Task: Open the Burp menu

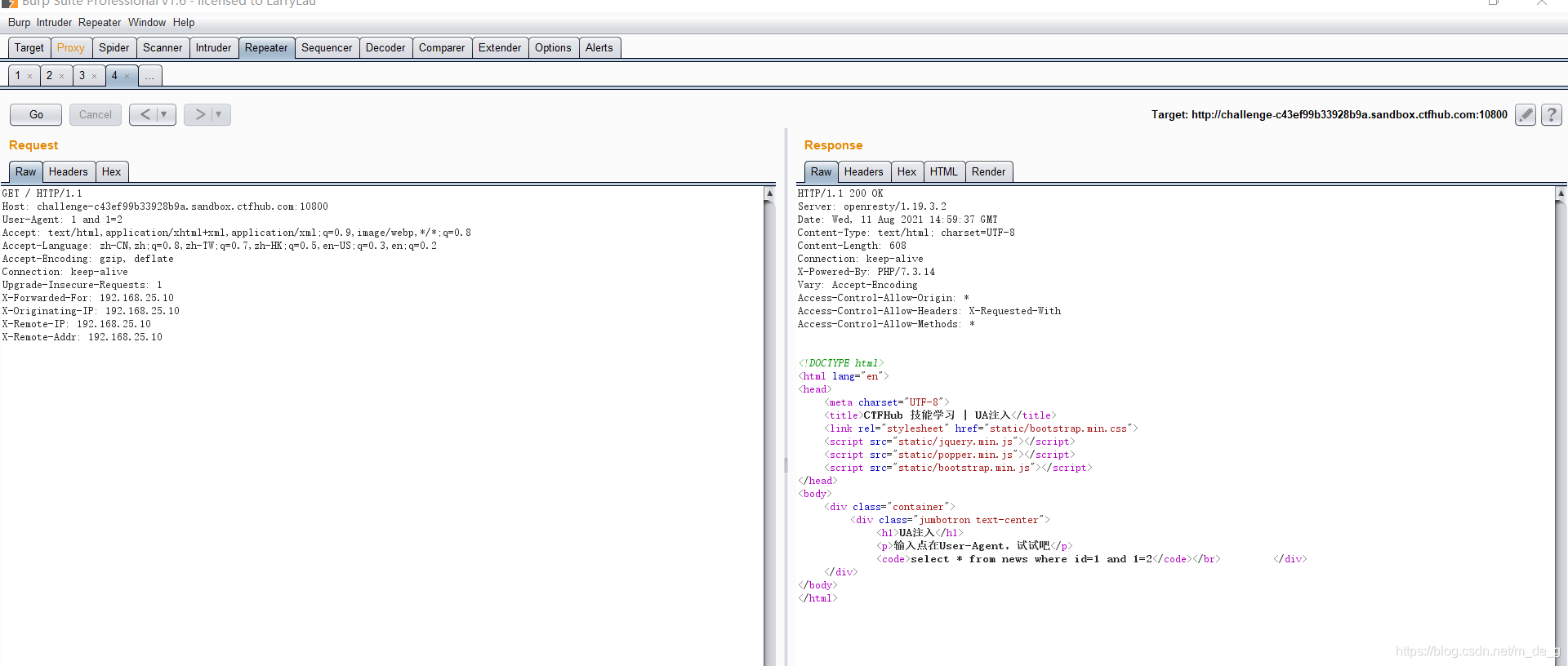Action: [19, 23]
